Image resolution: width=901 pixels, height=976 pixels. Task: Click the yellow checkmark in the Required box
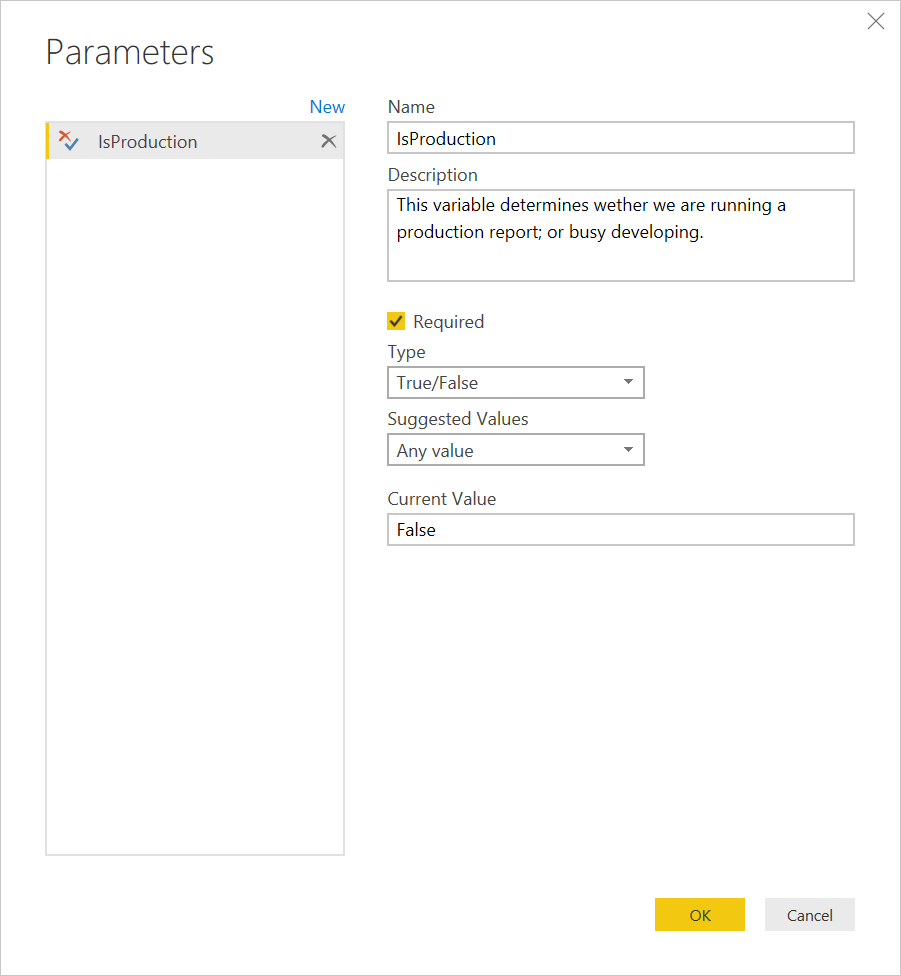(x=396, y=321)
